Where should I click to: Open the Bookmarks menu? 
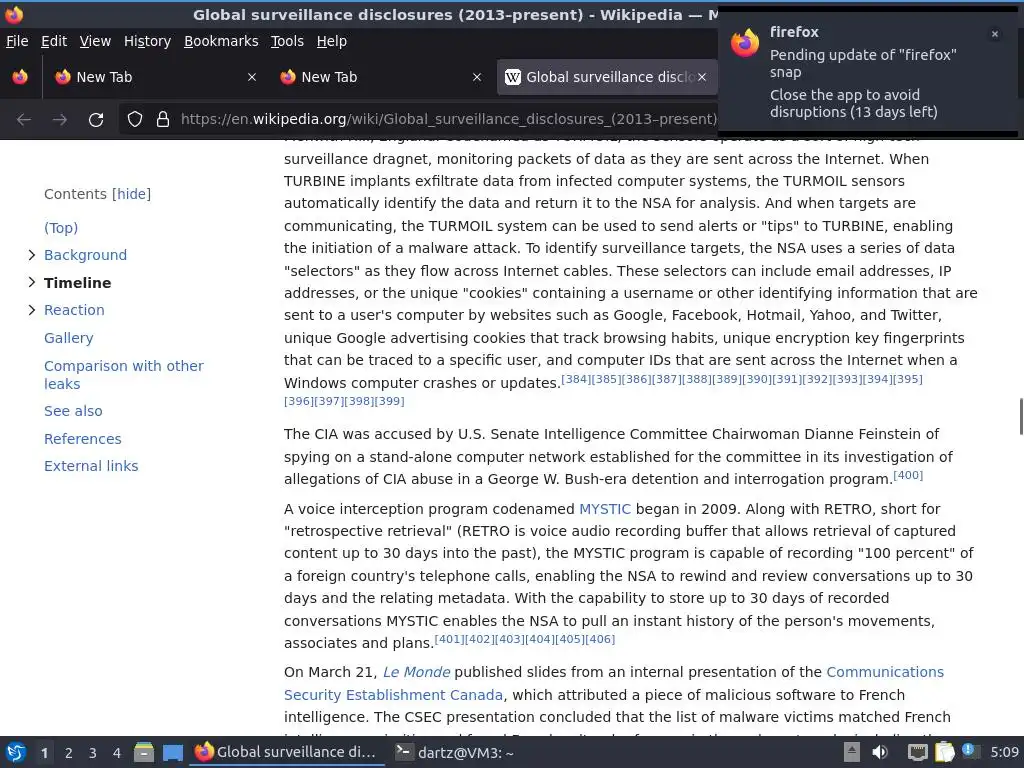(221, 41)
